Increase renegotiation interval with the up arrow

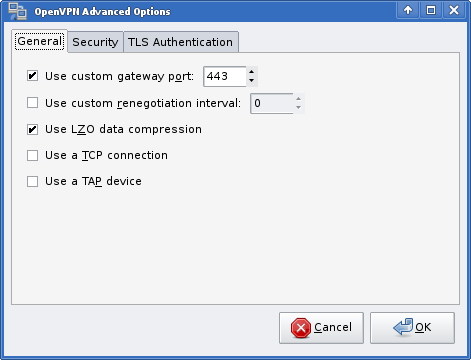pos(299,99)
